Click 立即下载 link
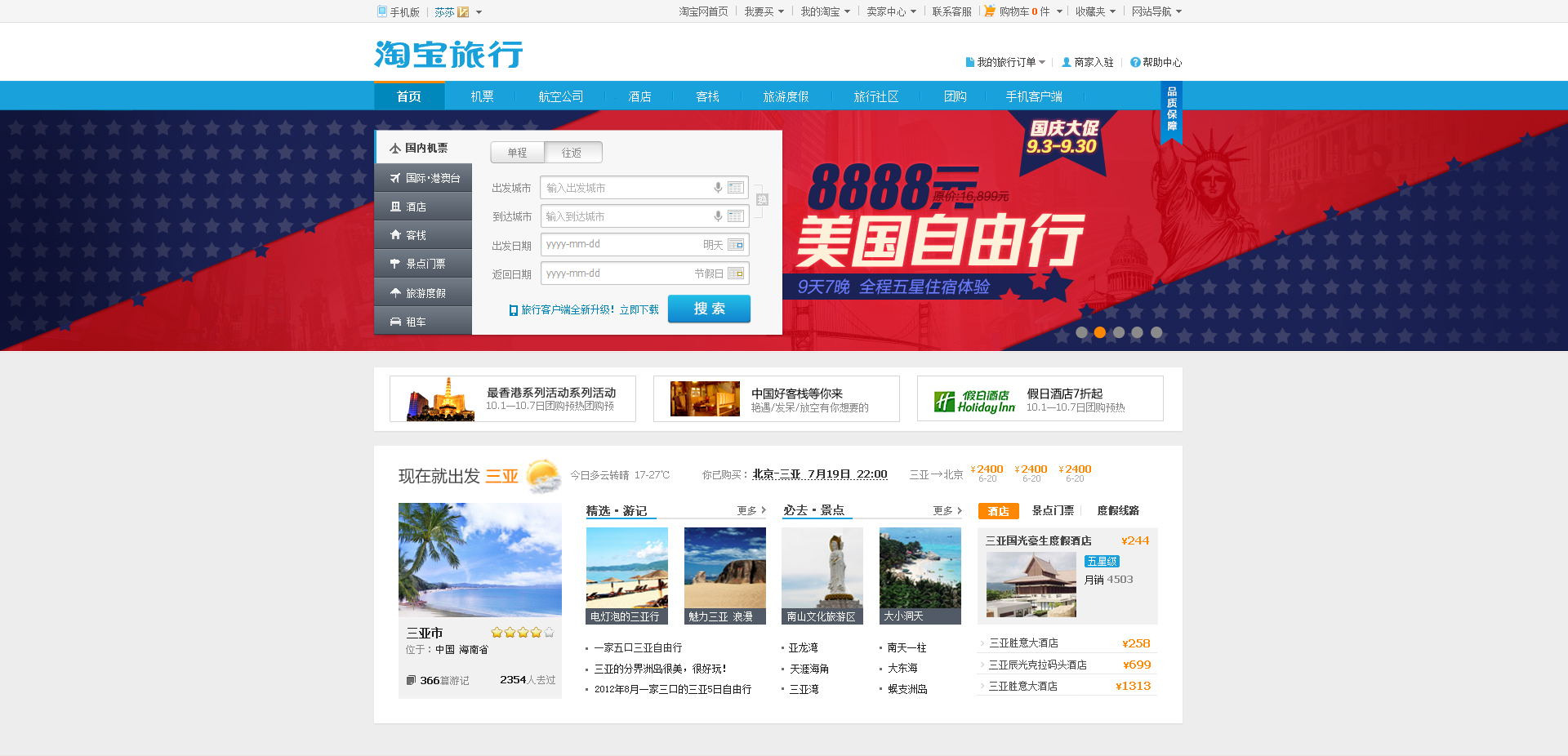1568x756 pixels. [639, 310]
